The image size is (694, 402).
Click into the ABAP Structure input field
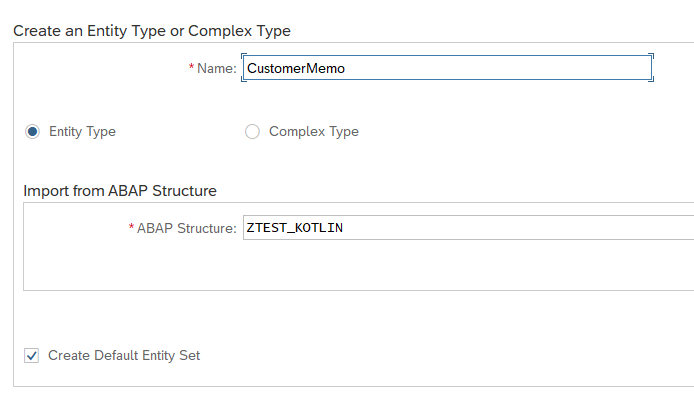(468, 228)
